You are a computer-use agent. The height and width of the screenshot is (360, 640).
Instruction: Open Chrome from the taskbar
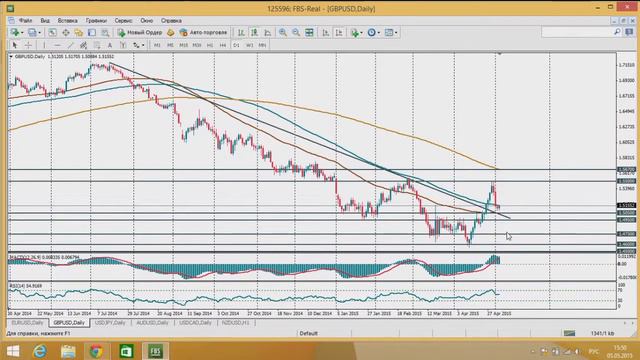[96, 351]
